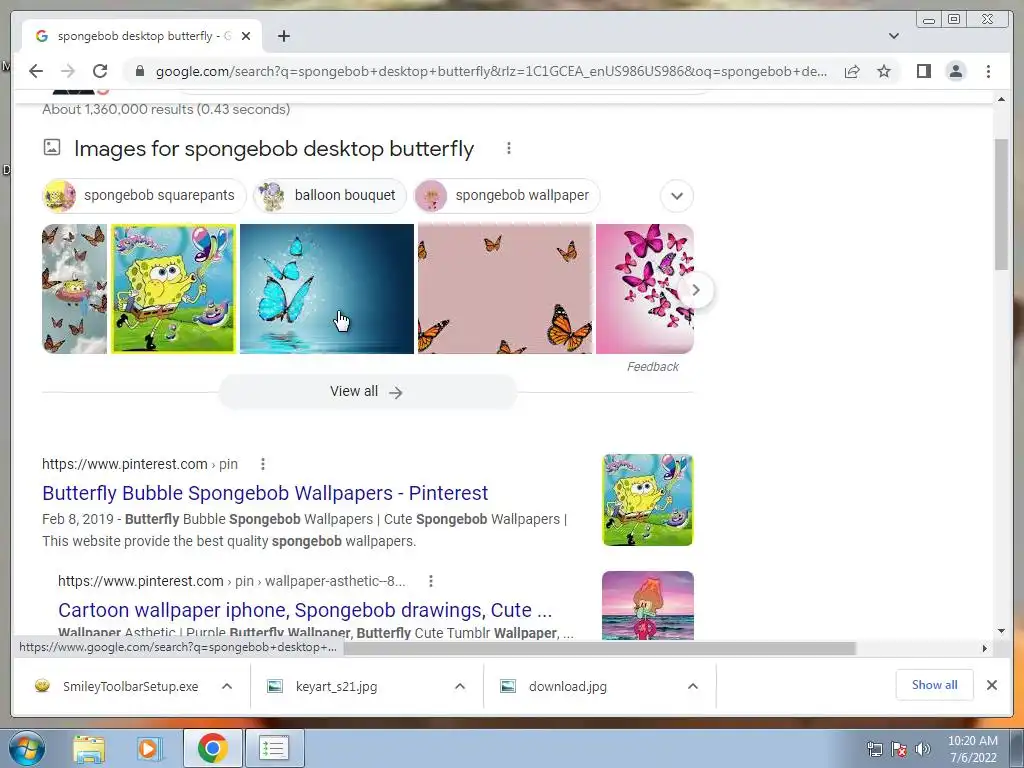Open the tab search chevron
The width and height of the screenshot is (1024, 768).
pos(893,36)
